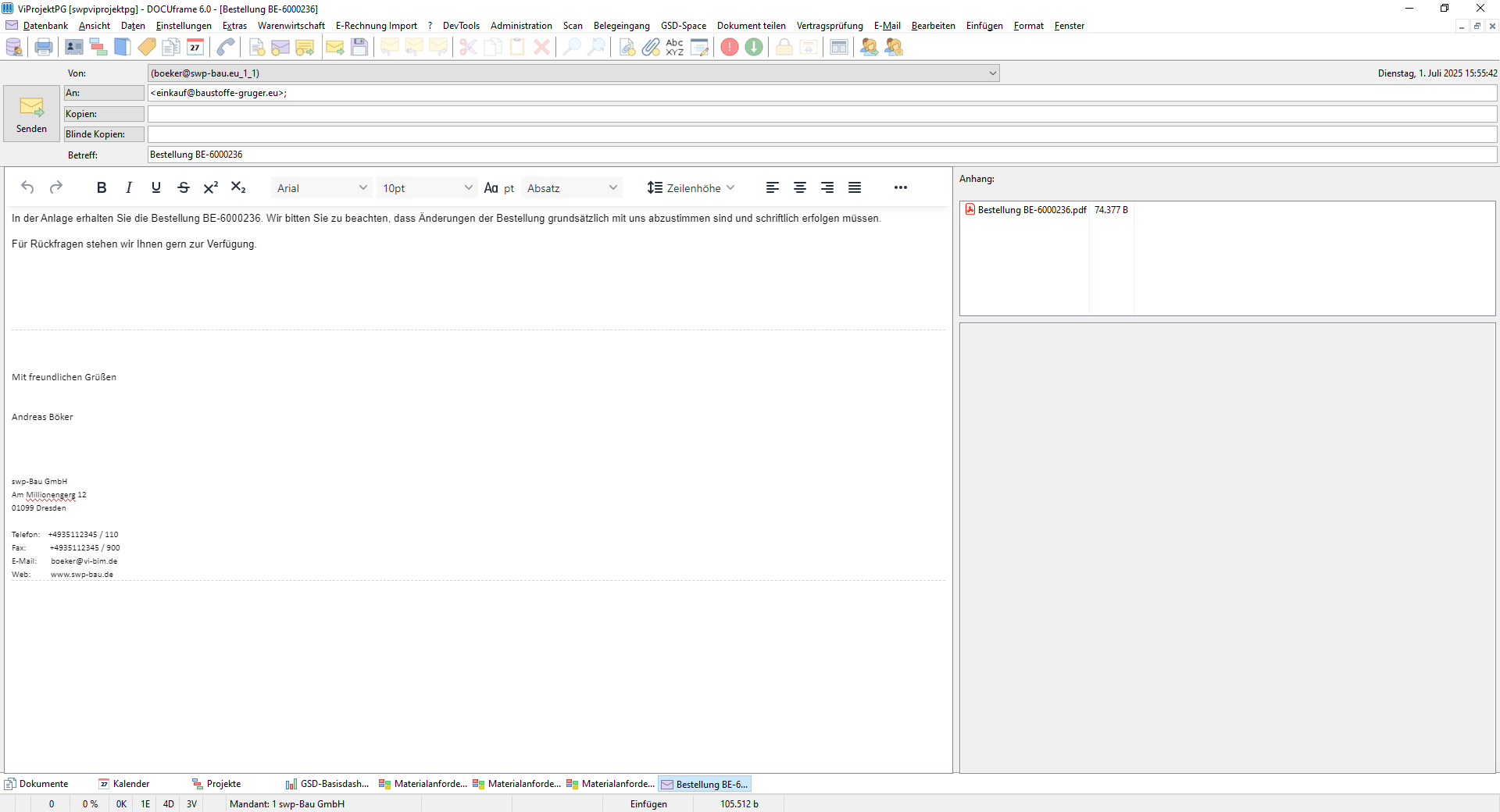Click the colored boxes structure icon

98,48
